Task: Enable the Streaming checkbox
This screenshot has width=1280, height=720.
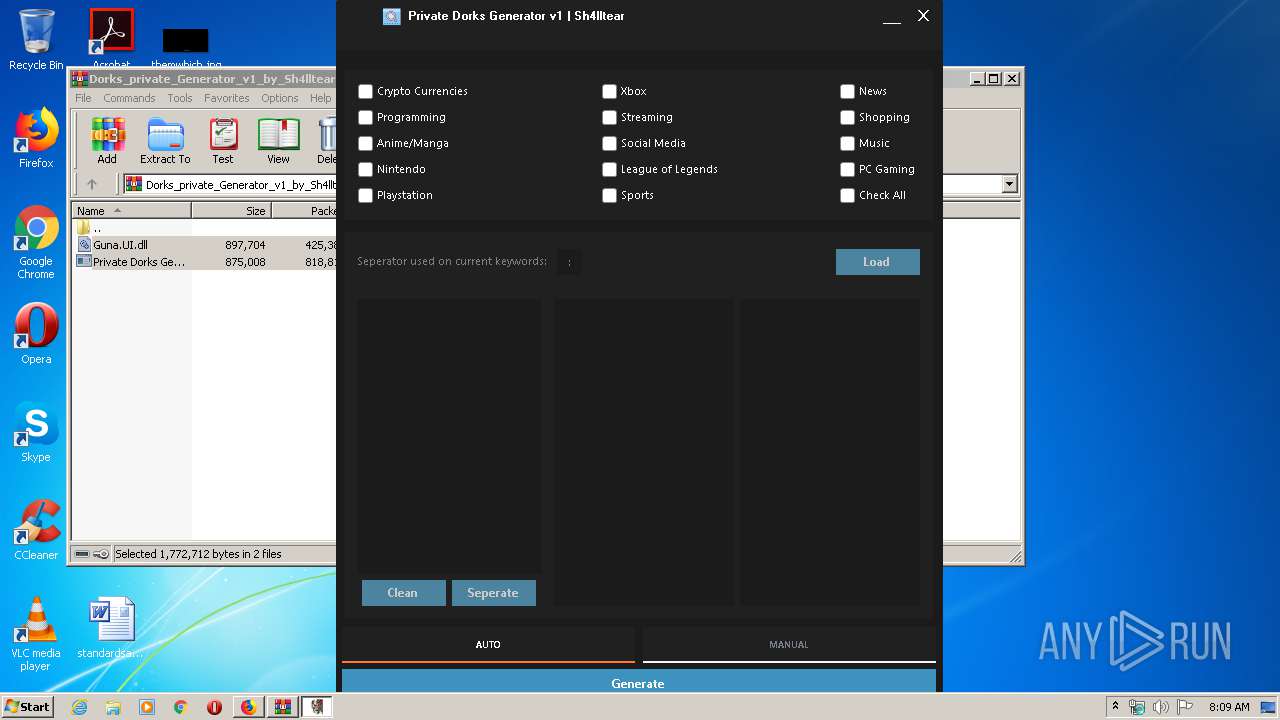Action: [610, 117]
